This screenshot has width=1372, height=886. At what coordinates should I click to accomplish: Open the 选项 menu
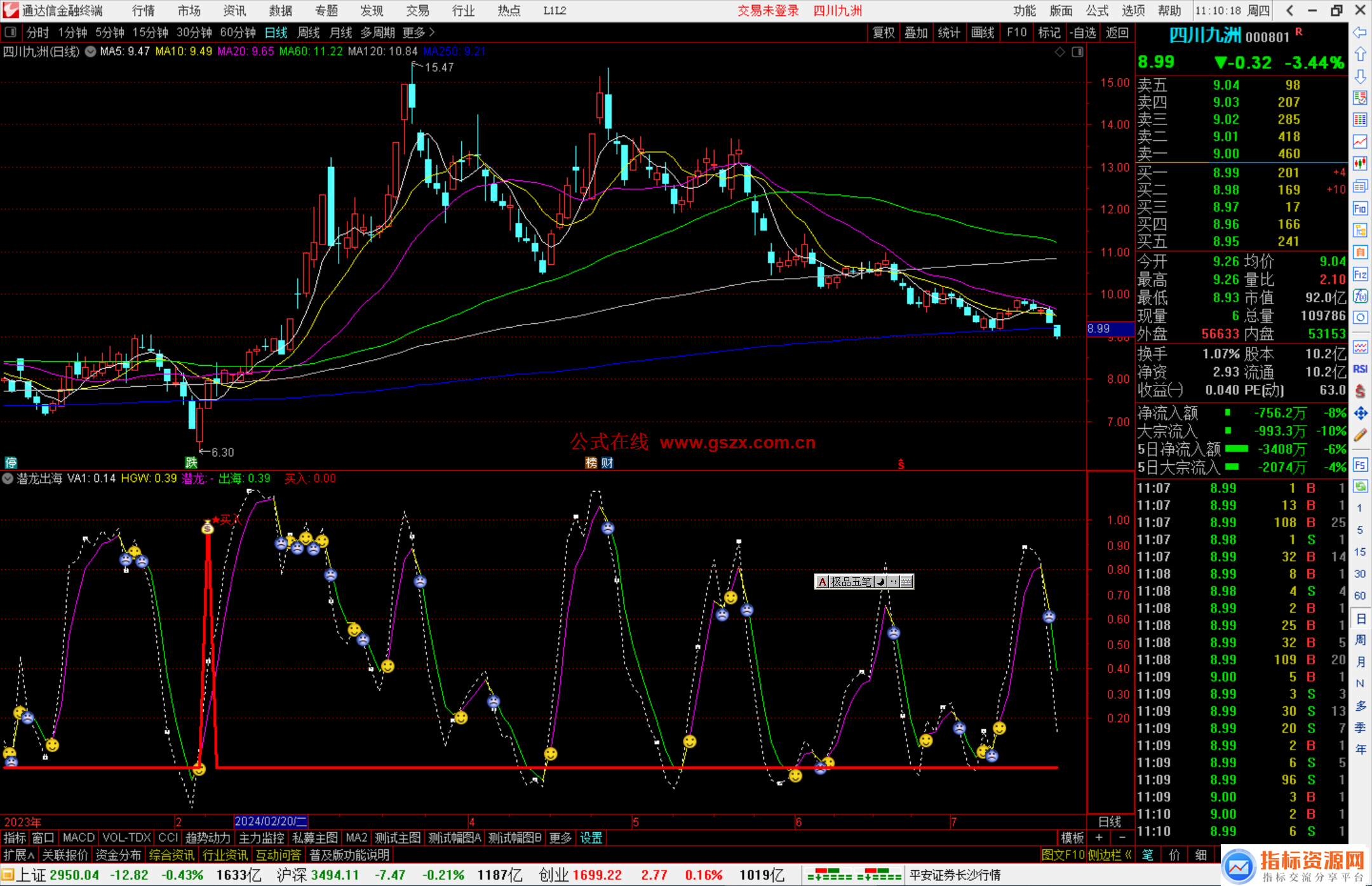[x=1133, y=11]
